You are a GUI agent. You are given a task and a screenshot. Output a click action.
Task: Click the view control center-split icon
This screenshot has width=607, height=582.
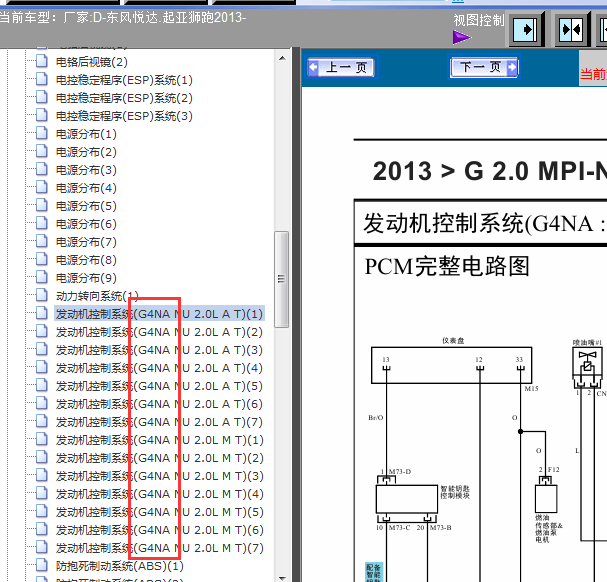pos(571,29)
